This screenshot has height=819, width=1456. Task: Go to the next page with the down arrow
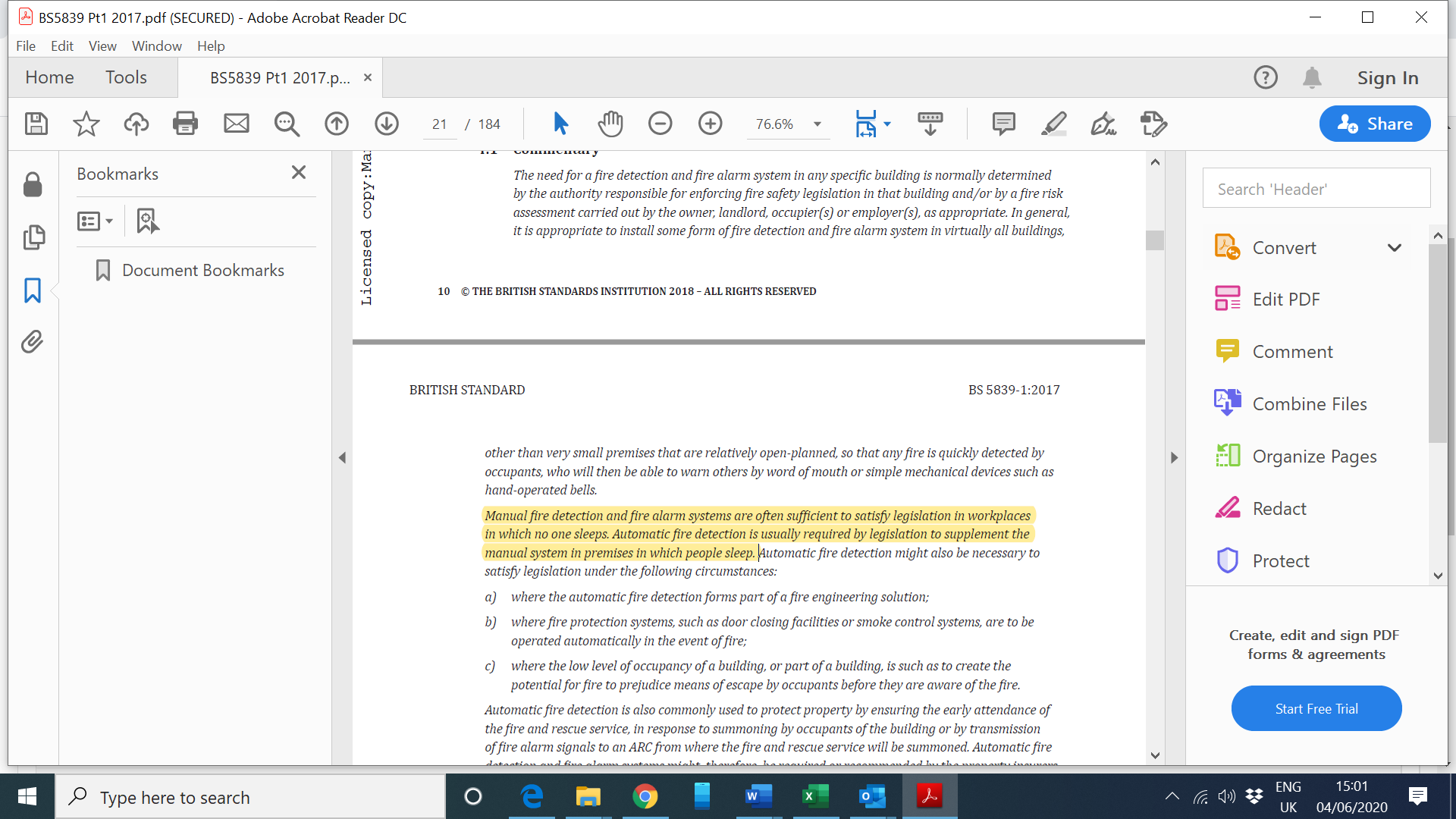click(x=387, y=124)
